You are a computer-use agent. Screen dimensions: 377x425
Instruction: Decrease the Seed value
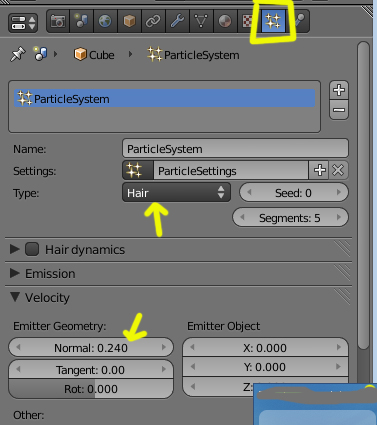click(x=249, y=192)
